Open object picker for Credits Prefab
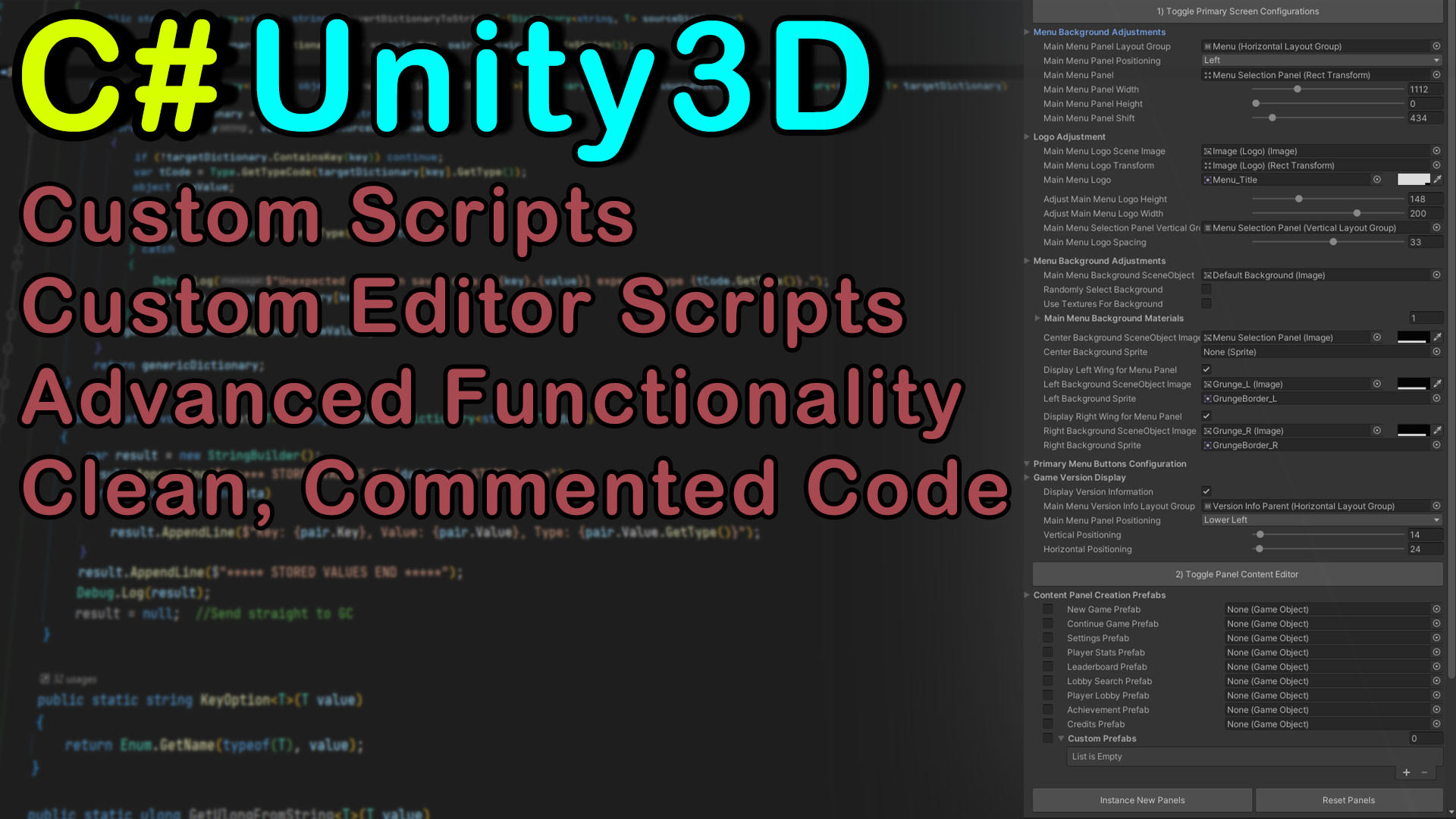The height and width of the screenshot is (819, 1456). click(1436, 724)
